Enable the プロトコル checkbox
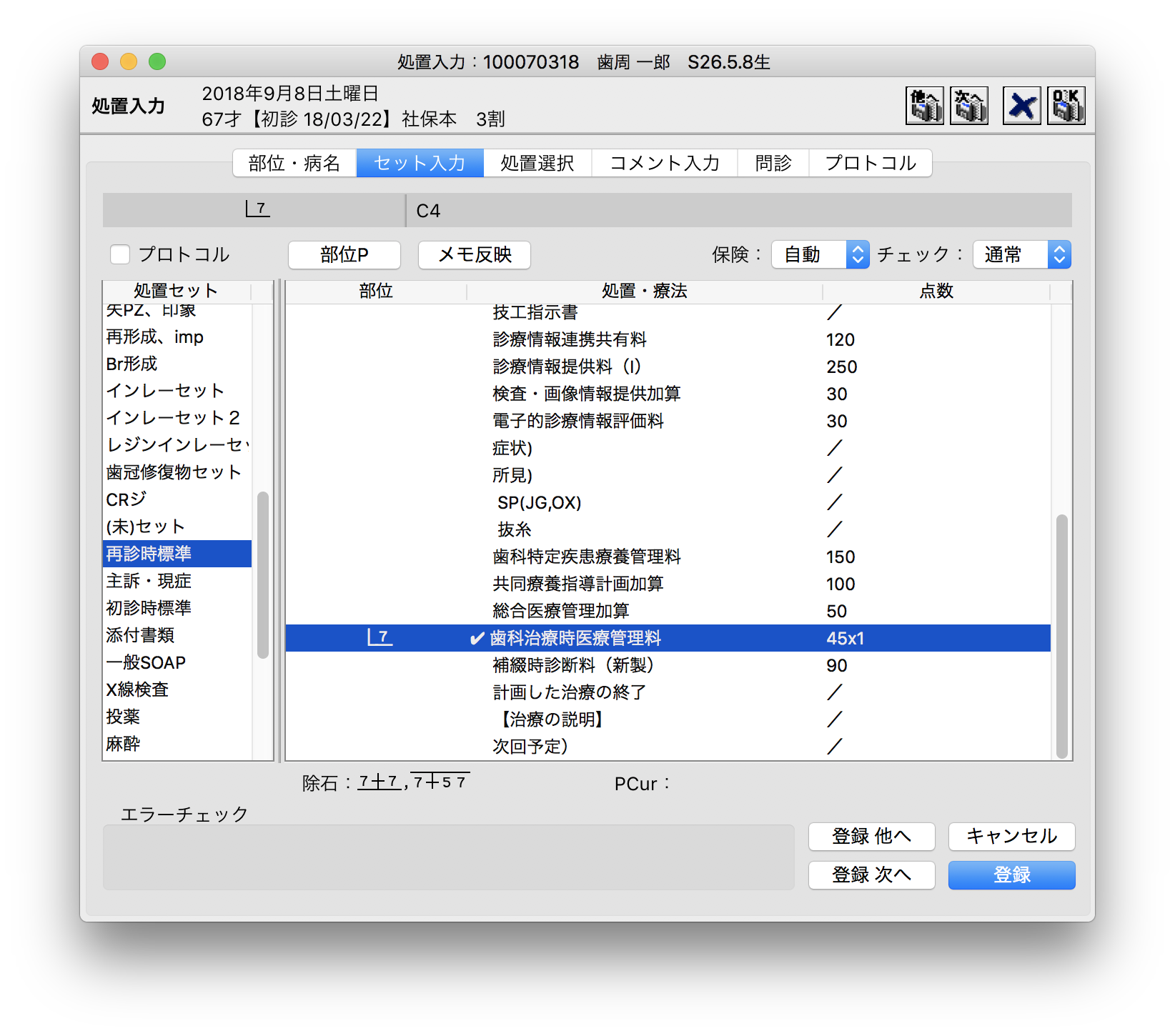 (120, 254)
